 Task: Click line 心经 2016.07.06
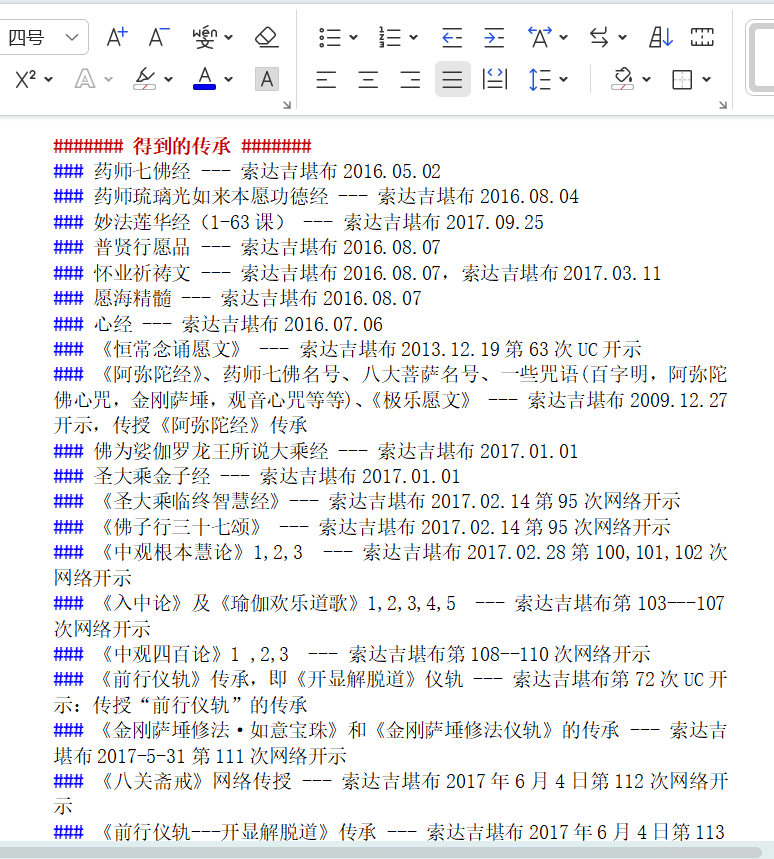tap(218, 324)
